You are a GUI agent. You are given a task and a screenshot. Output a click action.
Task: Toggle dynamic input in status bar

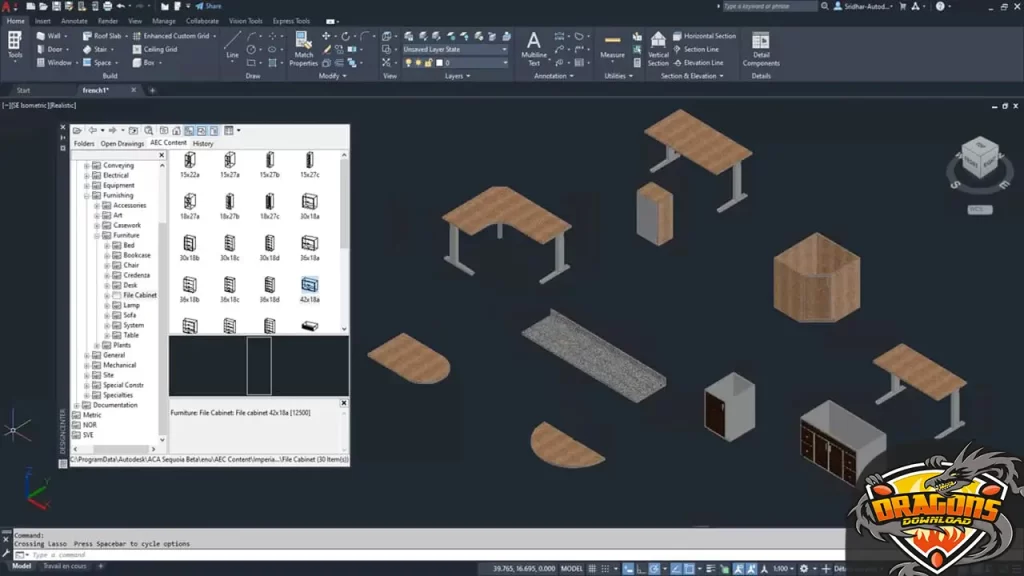coord(628,569)
